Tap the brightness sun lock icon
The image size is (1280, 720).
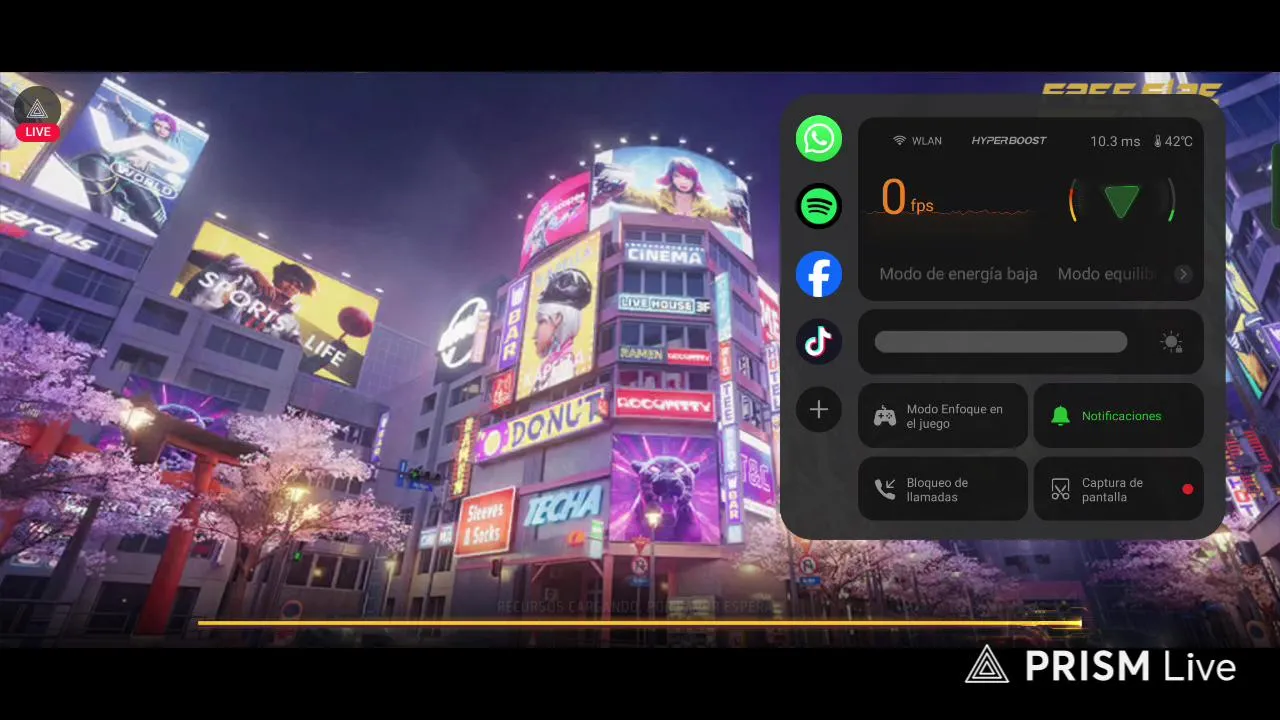(x=1171, y=343)
